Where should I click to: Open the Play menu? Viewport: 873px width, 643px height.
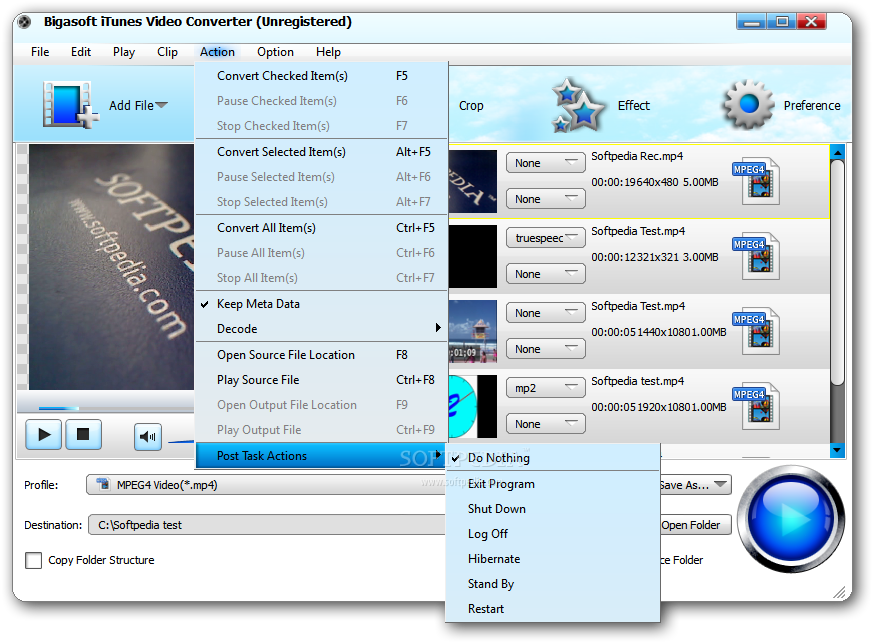click(124, 52)
